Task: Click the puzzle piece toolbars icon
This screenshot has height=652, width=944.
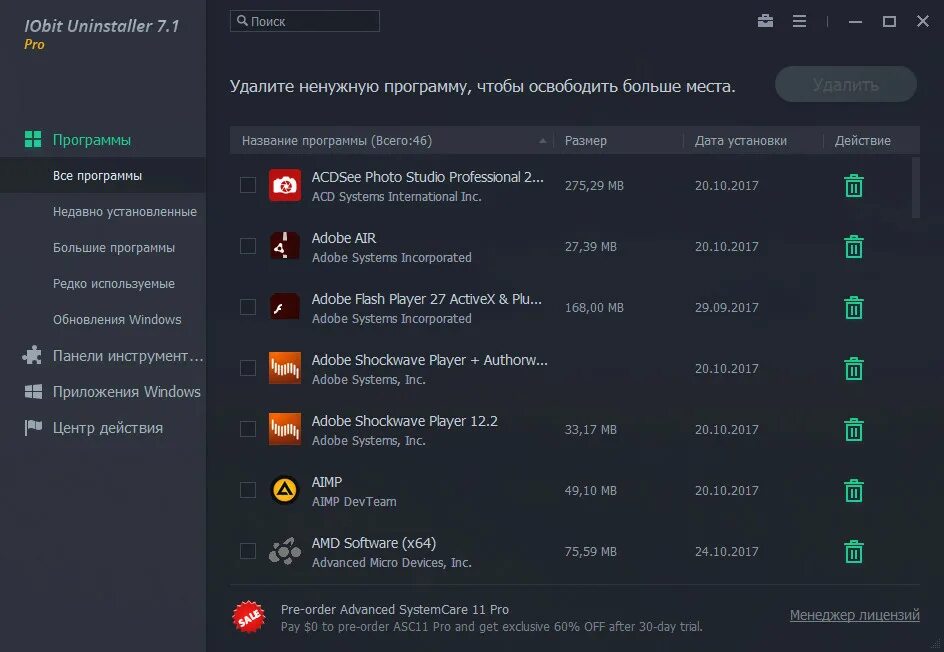Action: [32, 355]
